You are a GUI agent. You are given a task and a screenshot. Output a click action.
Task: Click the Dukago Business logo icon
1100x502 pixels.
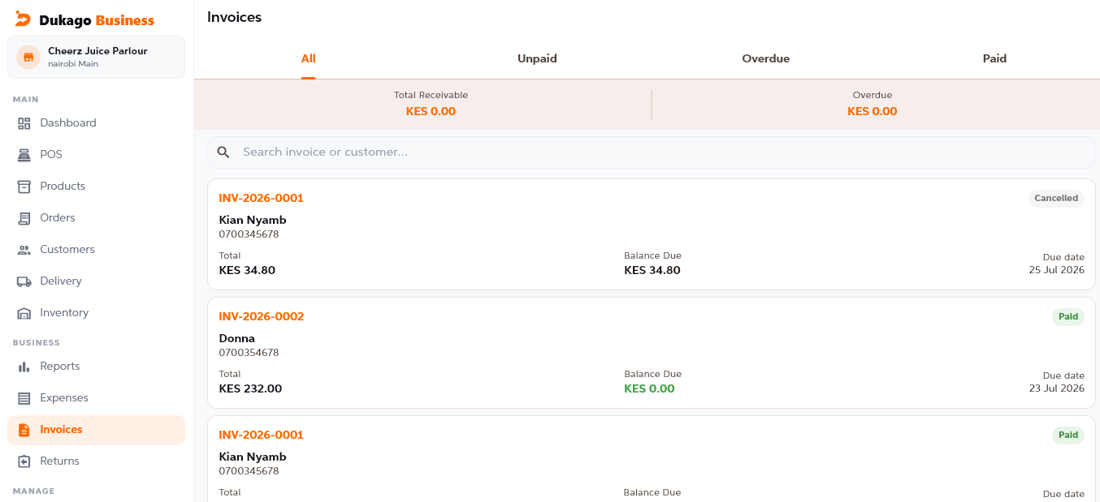23,20
